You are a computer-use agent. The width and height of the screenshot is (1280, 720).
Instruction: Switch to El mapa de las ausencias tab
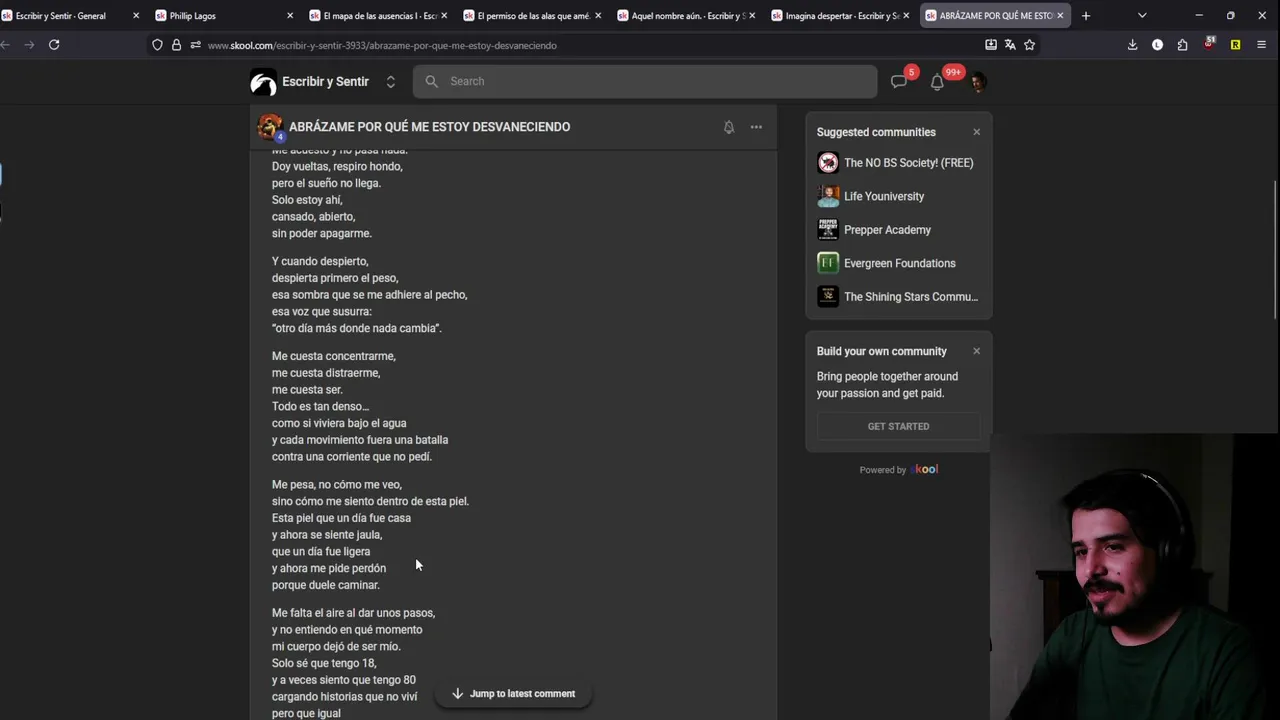pyautogui.click(x=377, y=16)
